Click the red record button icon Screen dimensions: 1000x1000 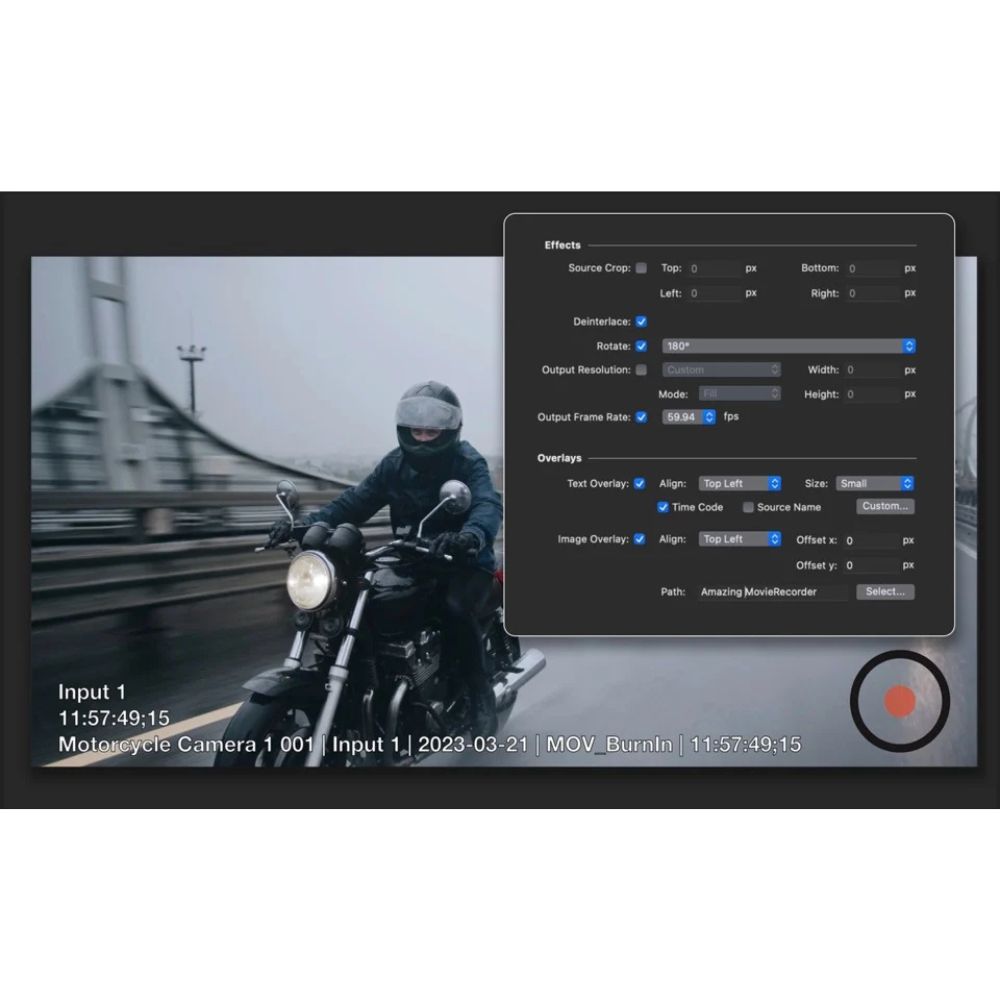pyautogui.click(x=900, y=701)
